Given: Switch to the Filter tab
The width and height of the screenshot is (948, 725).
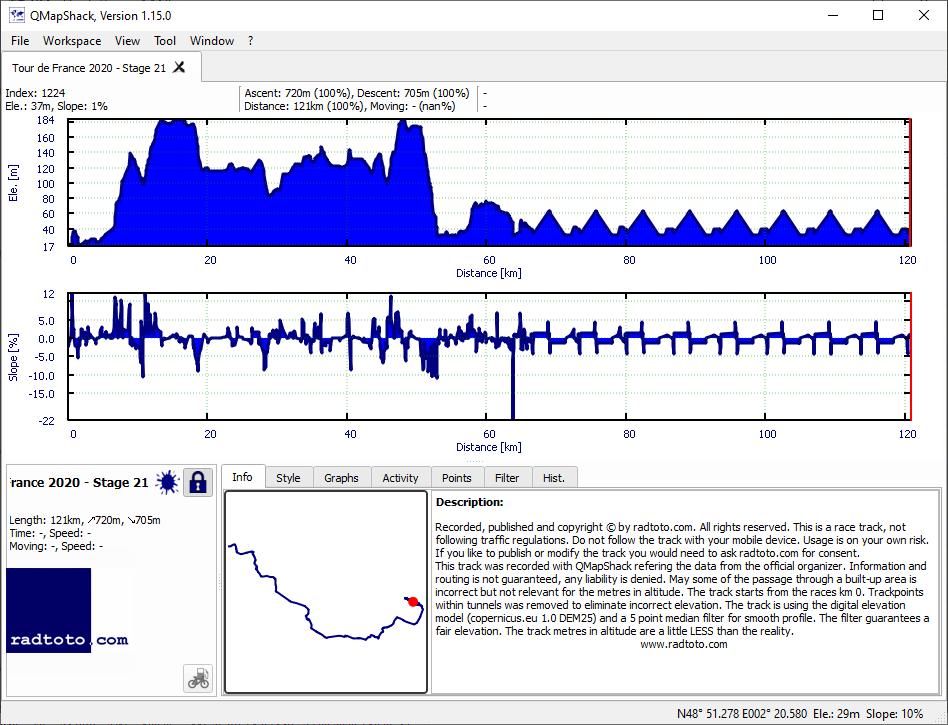Looking at the screenshot, I should [x=507, y=478].
